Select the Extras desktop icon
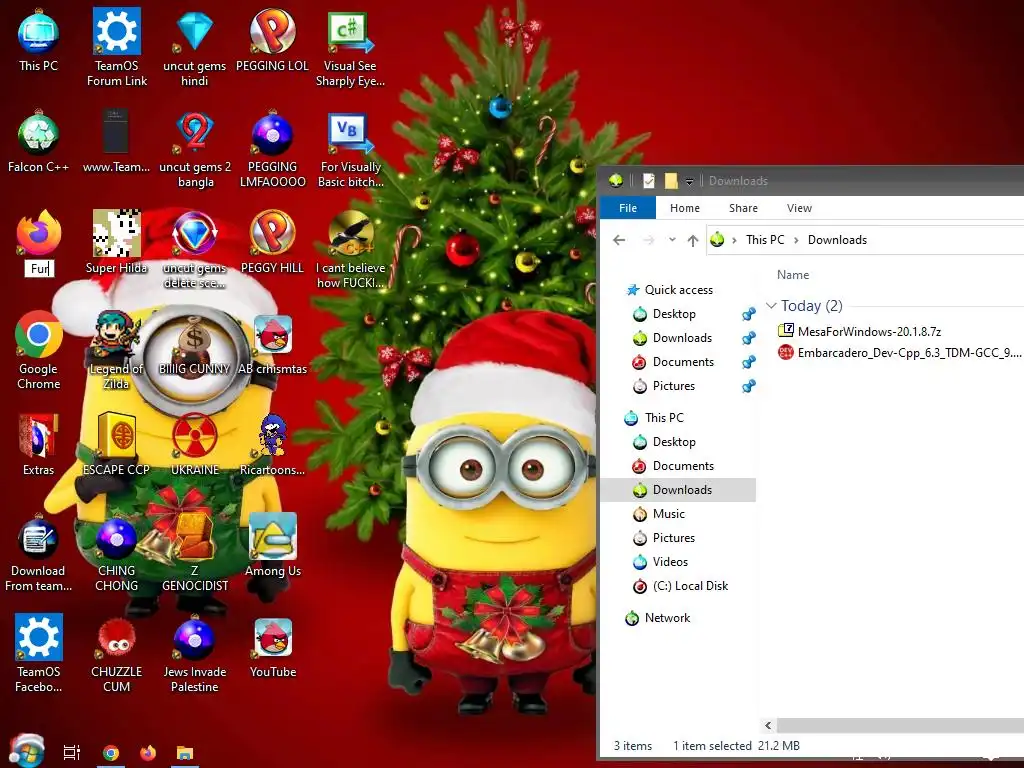Image resolution: width=1024 pixels, height=768 pixels. [39, 444]
